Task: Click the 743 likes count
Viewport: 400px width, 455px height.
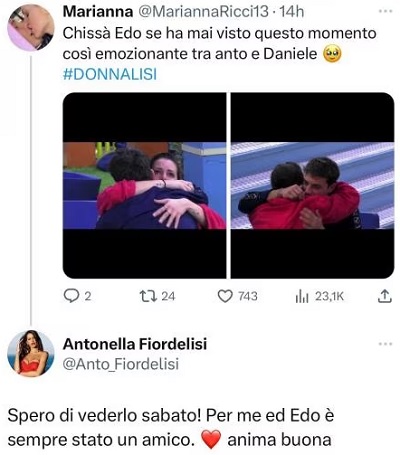Action: click(x=248, y=296)
